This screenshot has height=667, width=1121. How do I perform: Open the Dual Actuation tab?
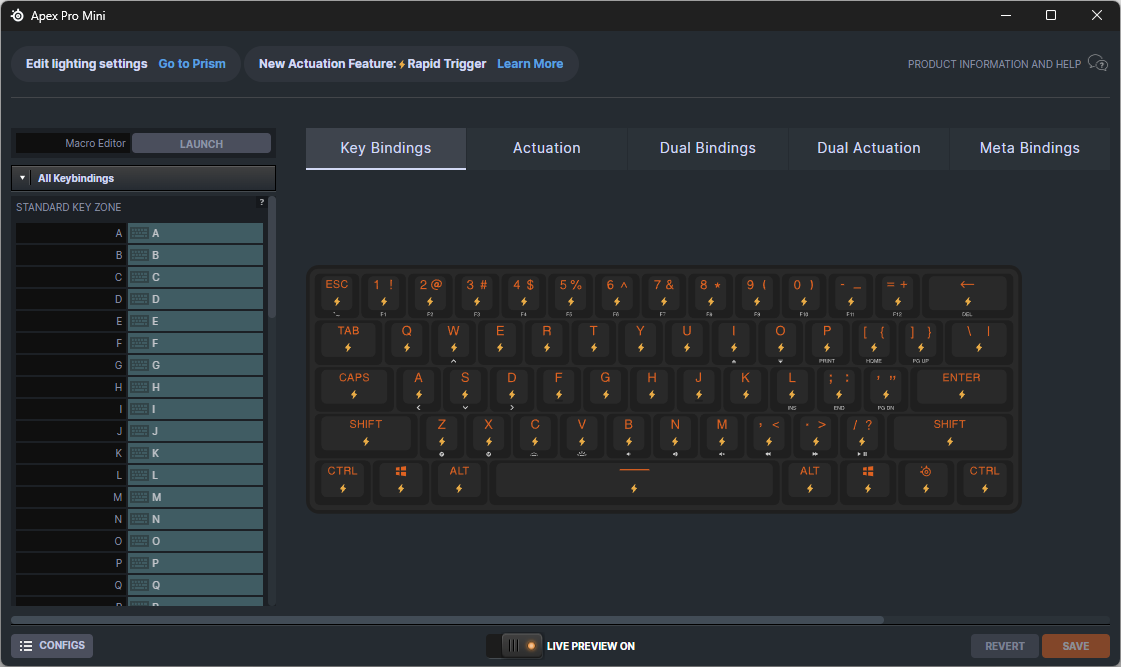click(x=869, y=148)
